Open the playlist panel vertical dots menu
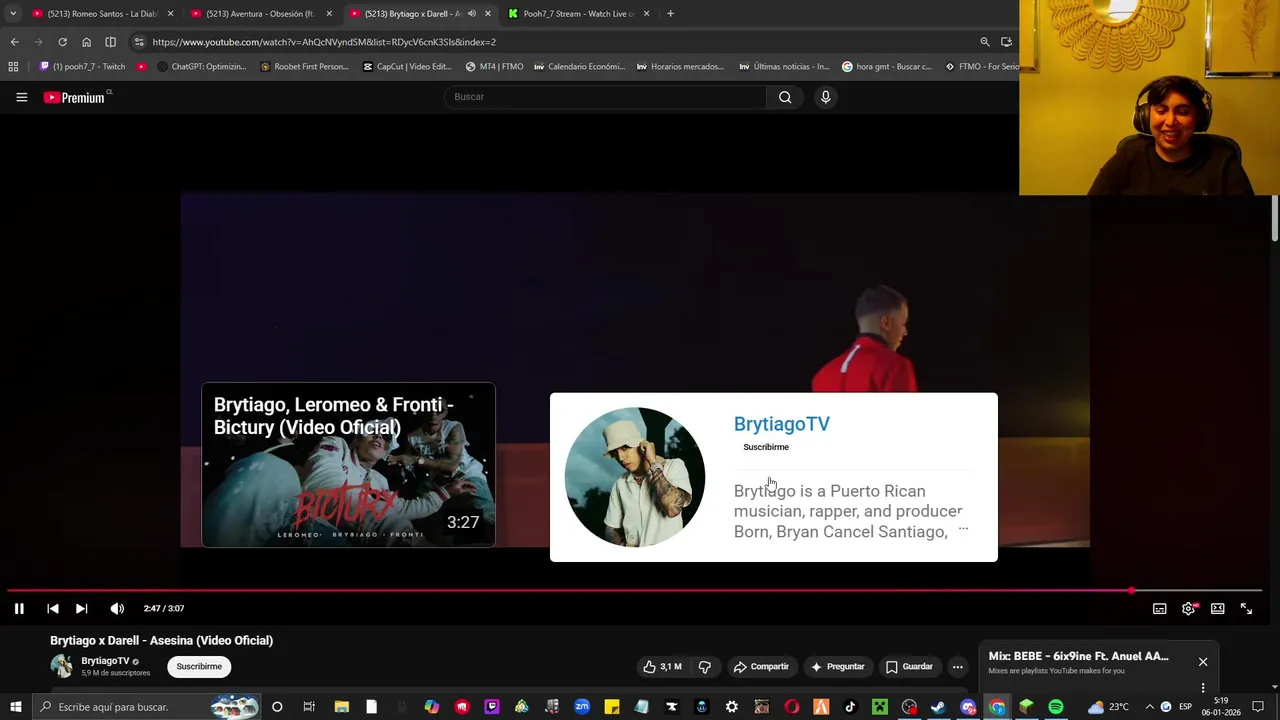 1203,688
